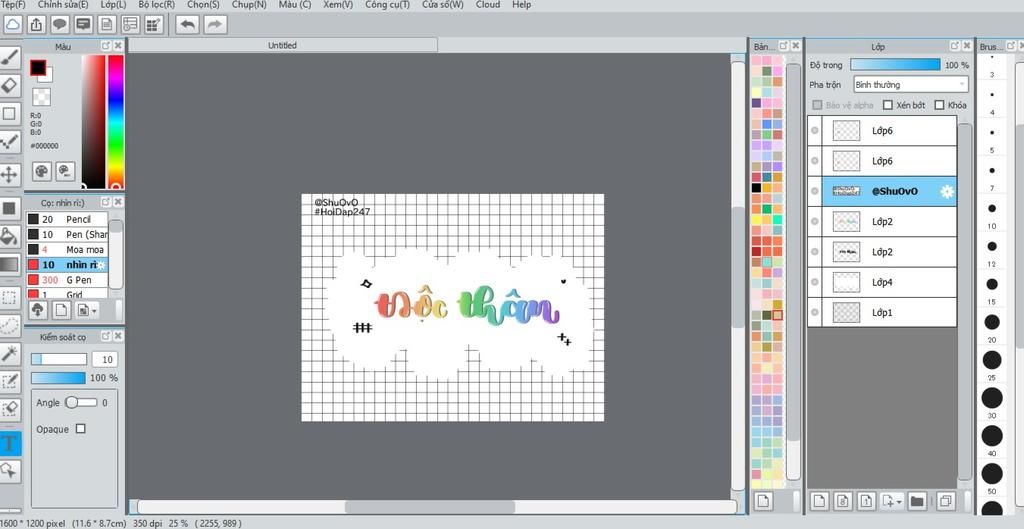1024x529 pixels.
Task: Select the rectangular Select tool
Action: click(x=10, y=298)
